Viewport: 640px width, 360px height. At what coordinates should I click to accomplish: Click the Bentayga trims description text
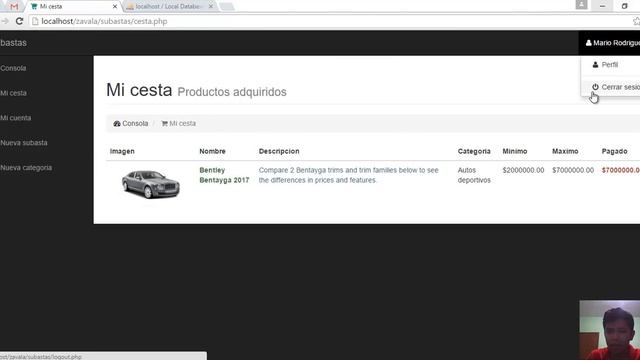349,175
